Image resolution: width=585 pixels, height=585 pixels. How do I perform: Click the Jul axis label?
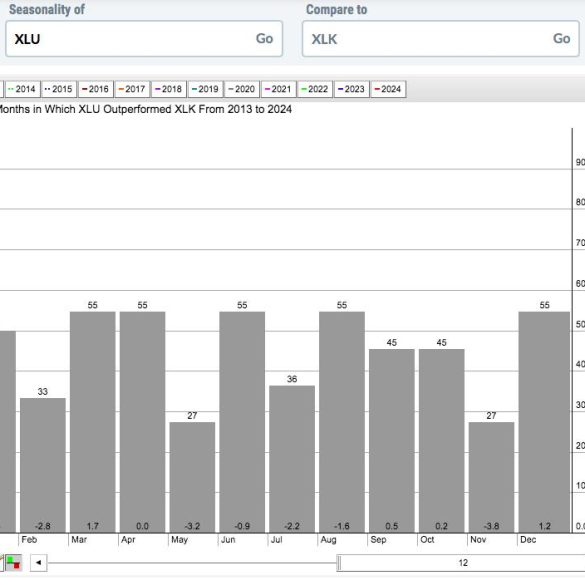coord(276,540)
